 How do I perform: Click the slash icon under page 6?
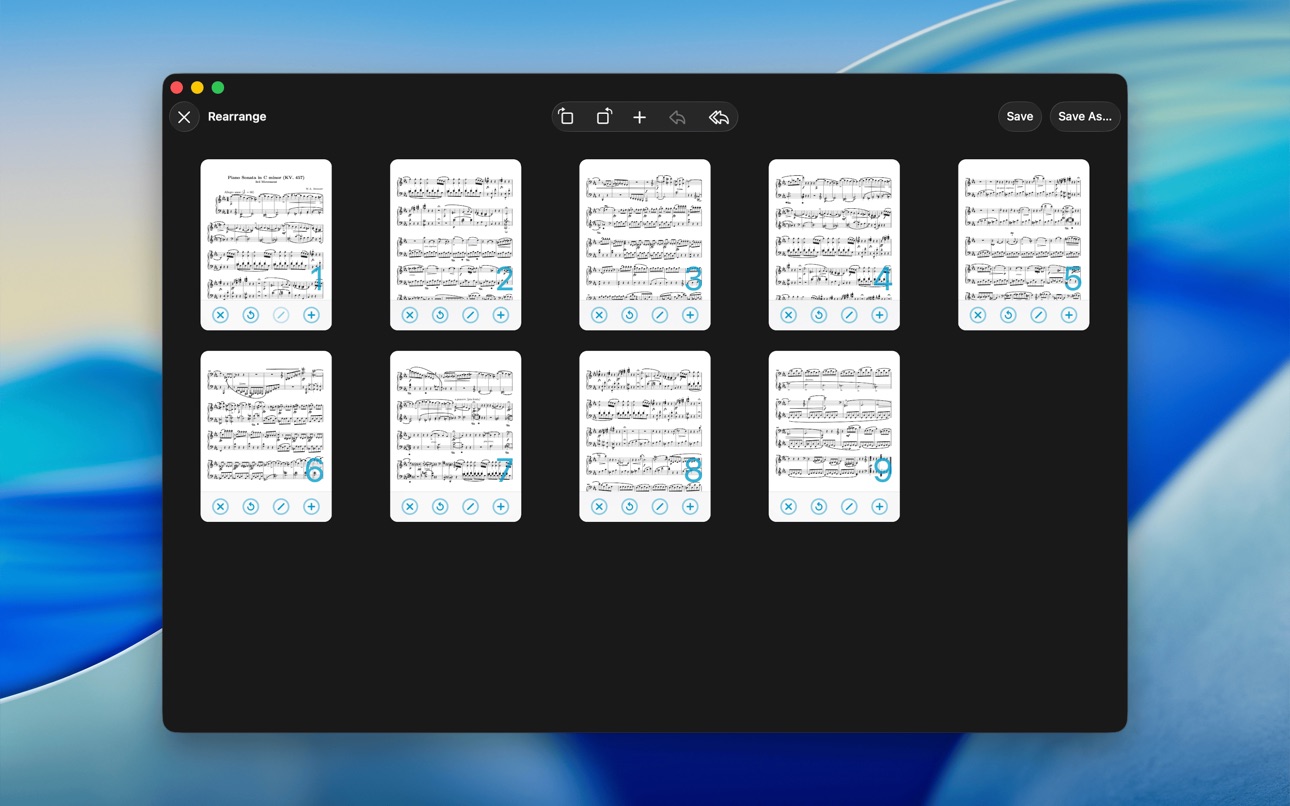[x=281, y=507]
